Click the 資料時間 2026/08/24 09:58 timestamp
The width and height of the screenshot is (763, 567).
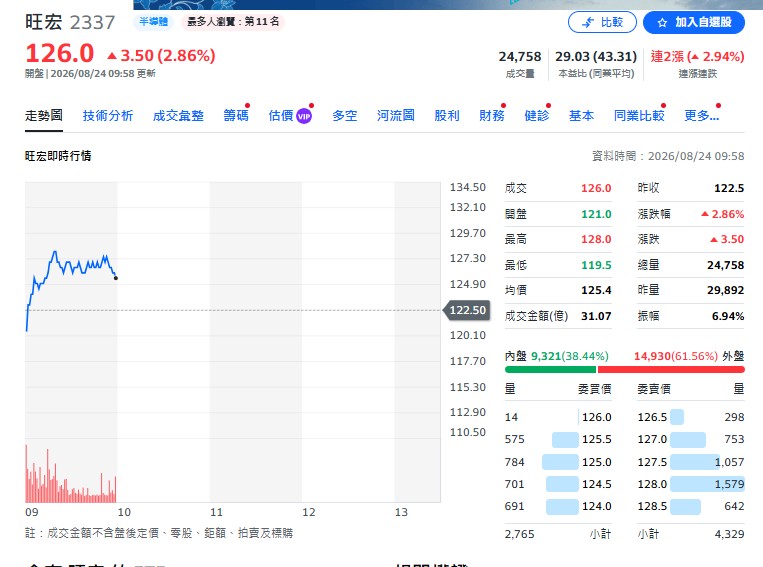pyautogui.click(x=668, y=156)
